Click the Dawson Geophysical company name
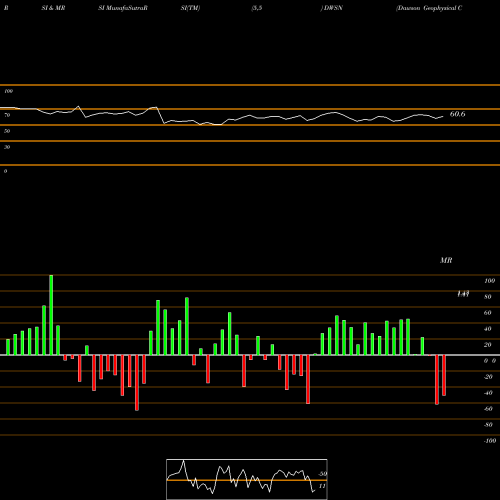The image size is (500, 500). [429, 8]
